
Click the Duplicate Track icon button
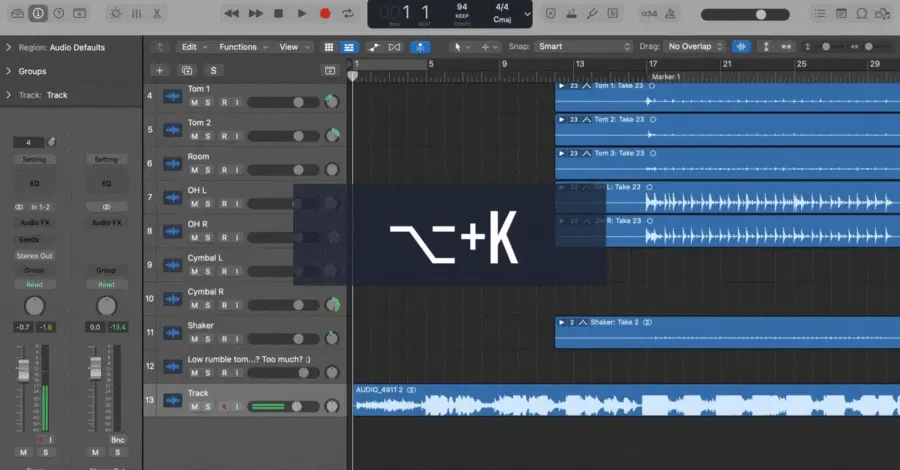(187, 70)
